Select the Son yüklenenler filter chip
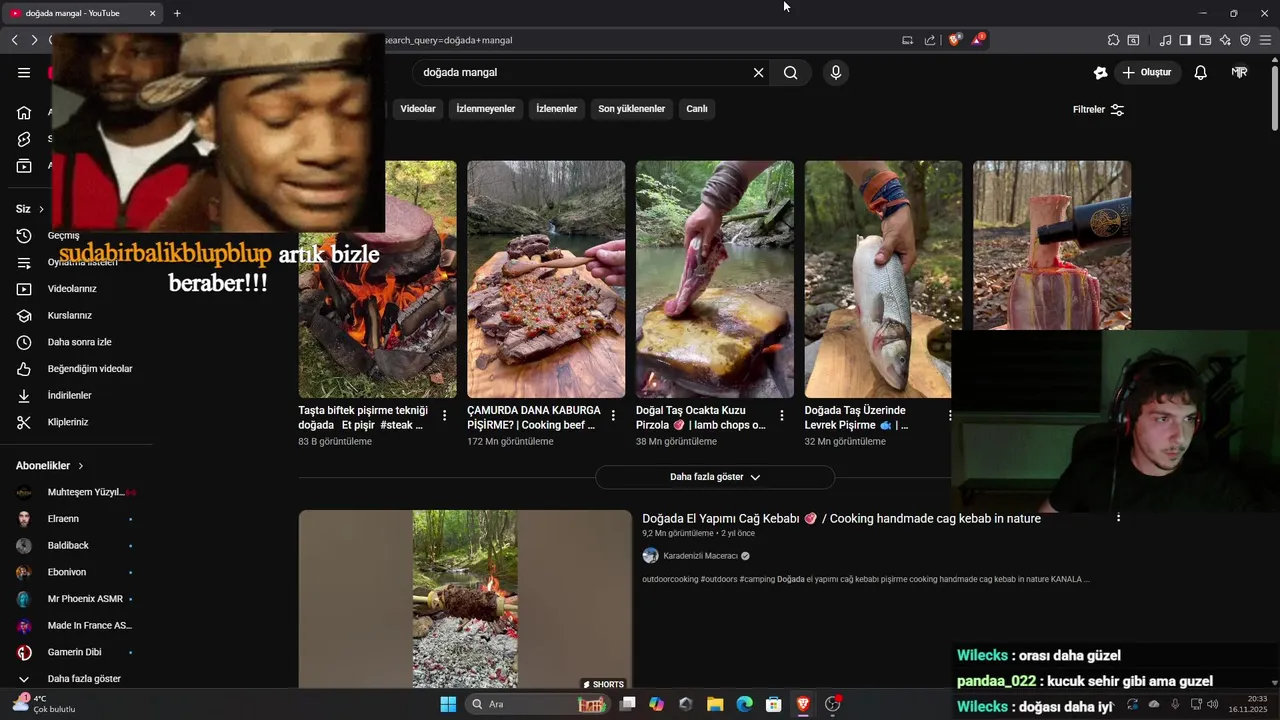Screen dimensions: 1280x720 pos(631,108)
